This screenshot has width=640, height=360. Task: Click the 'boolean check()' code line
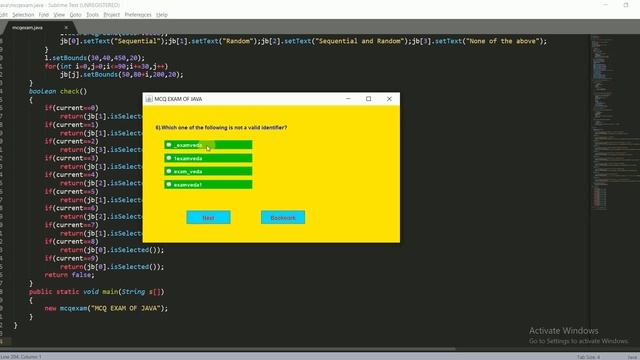pos(58,91)
